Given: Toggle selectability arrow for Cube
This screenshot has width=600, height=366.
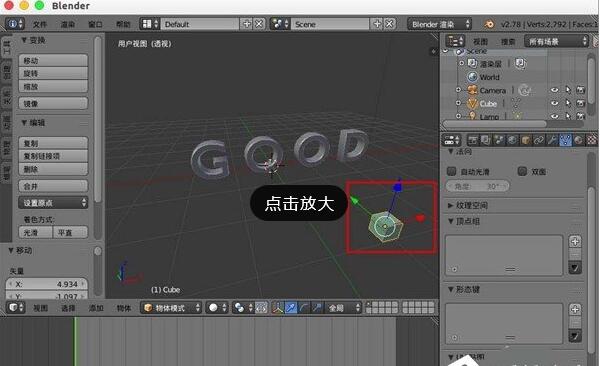Looking at the screenshot, I should 568,103.
